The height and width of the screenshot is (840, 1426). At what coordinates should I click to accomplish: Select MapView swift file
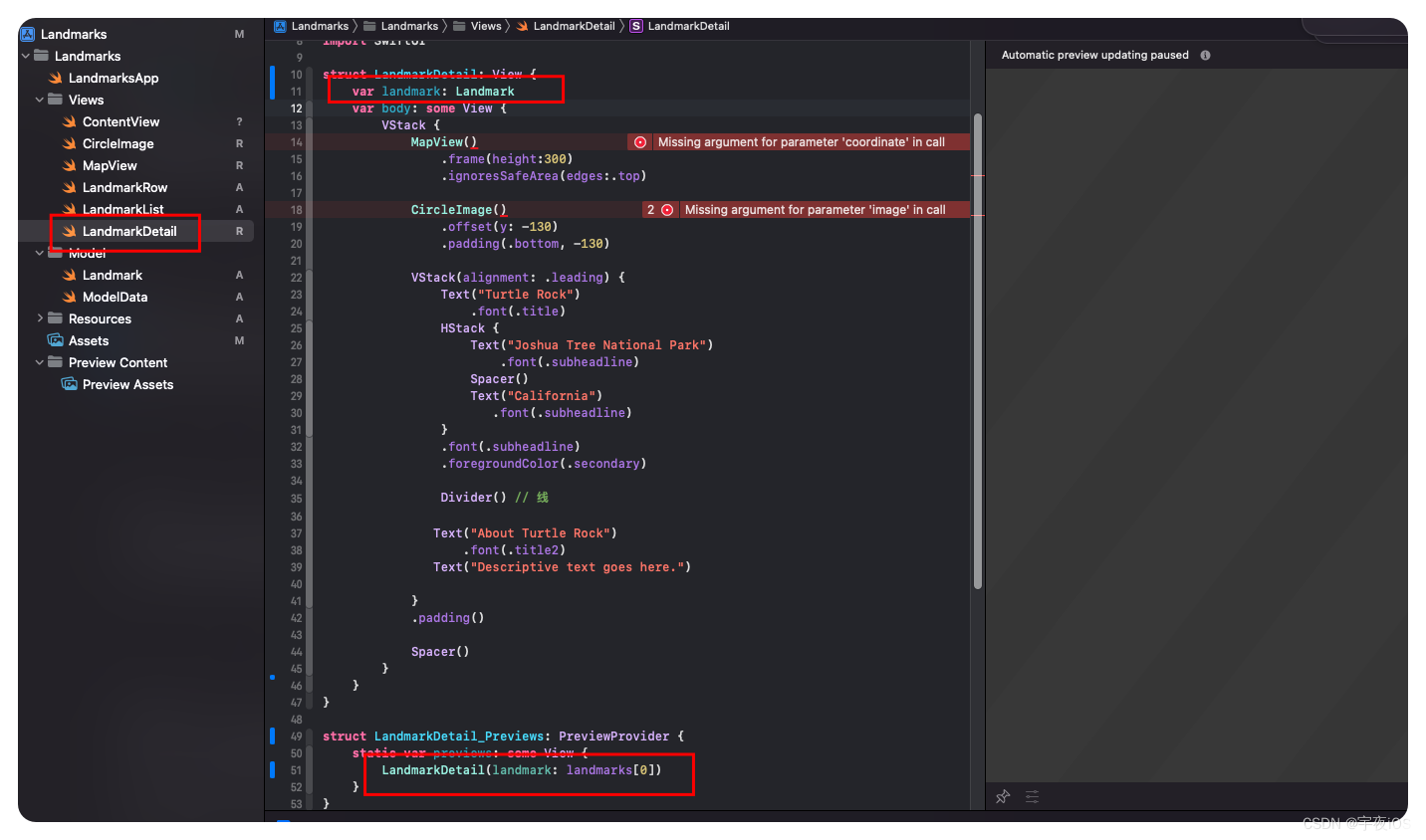110,165
